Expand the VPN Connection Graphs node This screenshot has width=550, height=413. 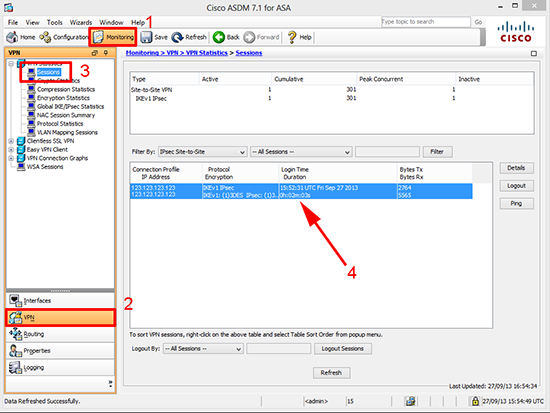coord(11,158)
